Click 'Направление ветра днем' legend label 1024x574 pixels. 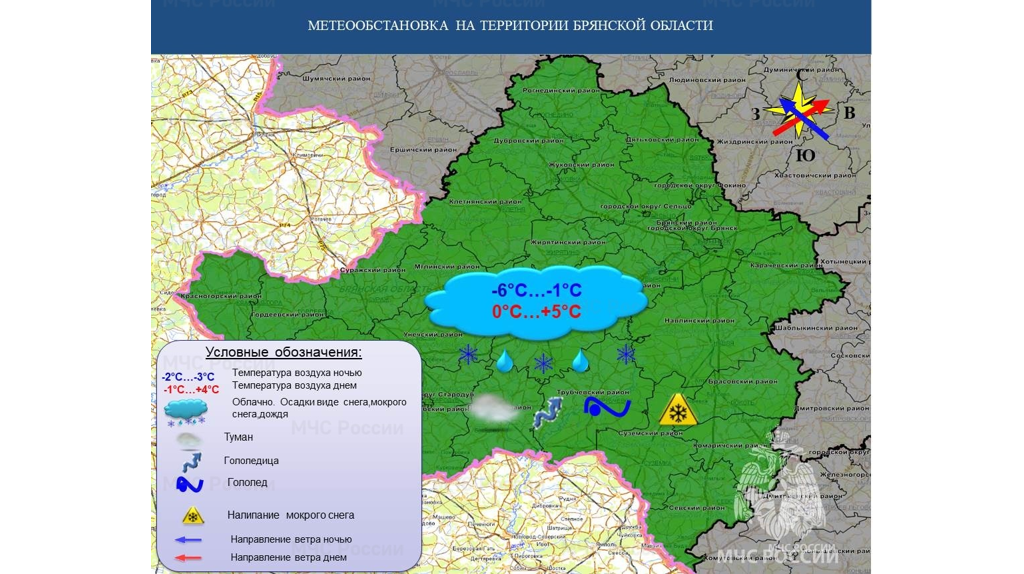click(x=289, y=558)
